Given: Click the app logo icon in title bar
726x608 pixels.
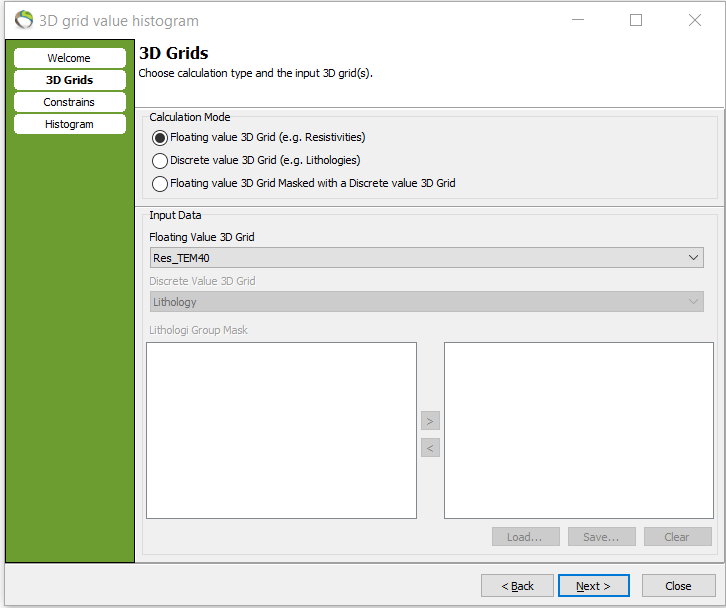Looking at the screenshot, I should click(23, 20).
